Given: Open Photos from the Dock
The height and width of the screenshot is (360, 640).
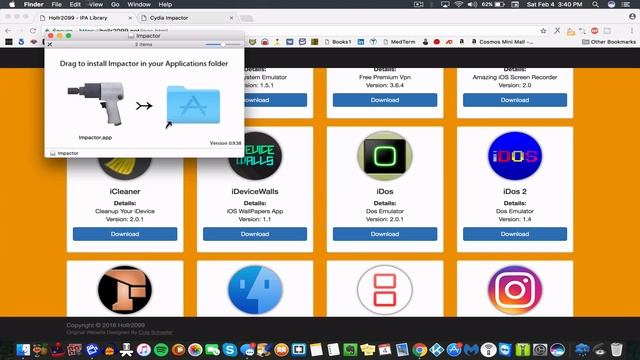Looking at the screenshot, I should (x=195, y=350).
